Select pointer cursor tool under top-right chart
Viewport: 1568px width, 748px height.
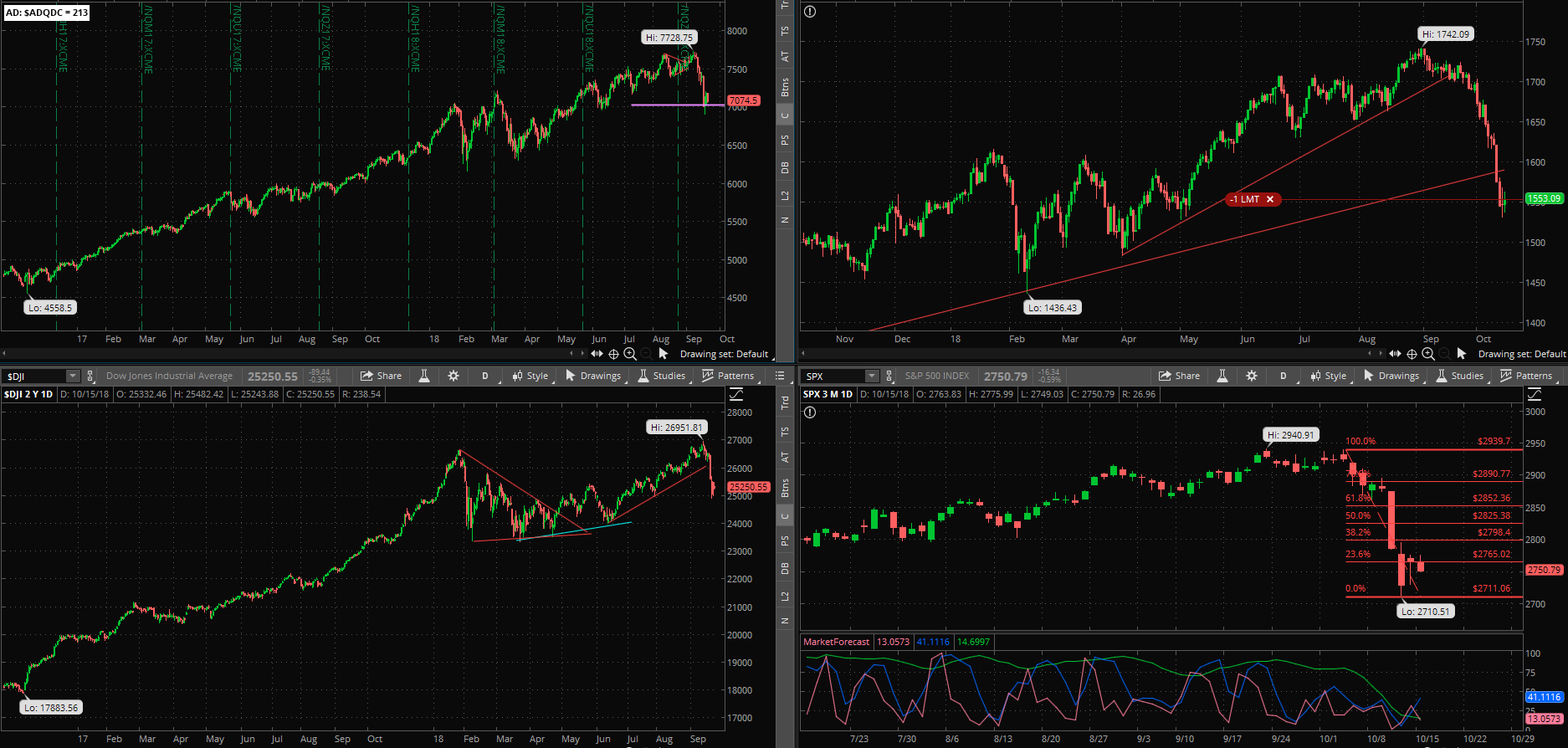point(1462,354)
